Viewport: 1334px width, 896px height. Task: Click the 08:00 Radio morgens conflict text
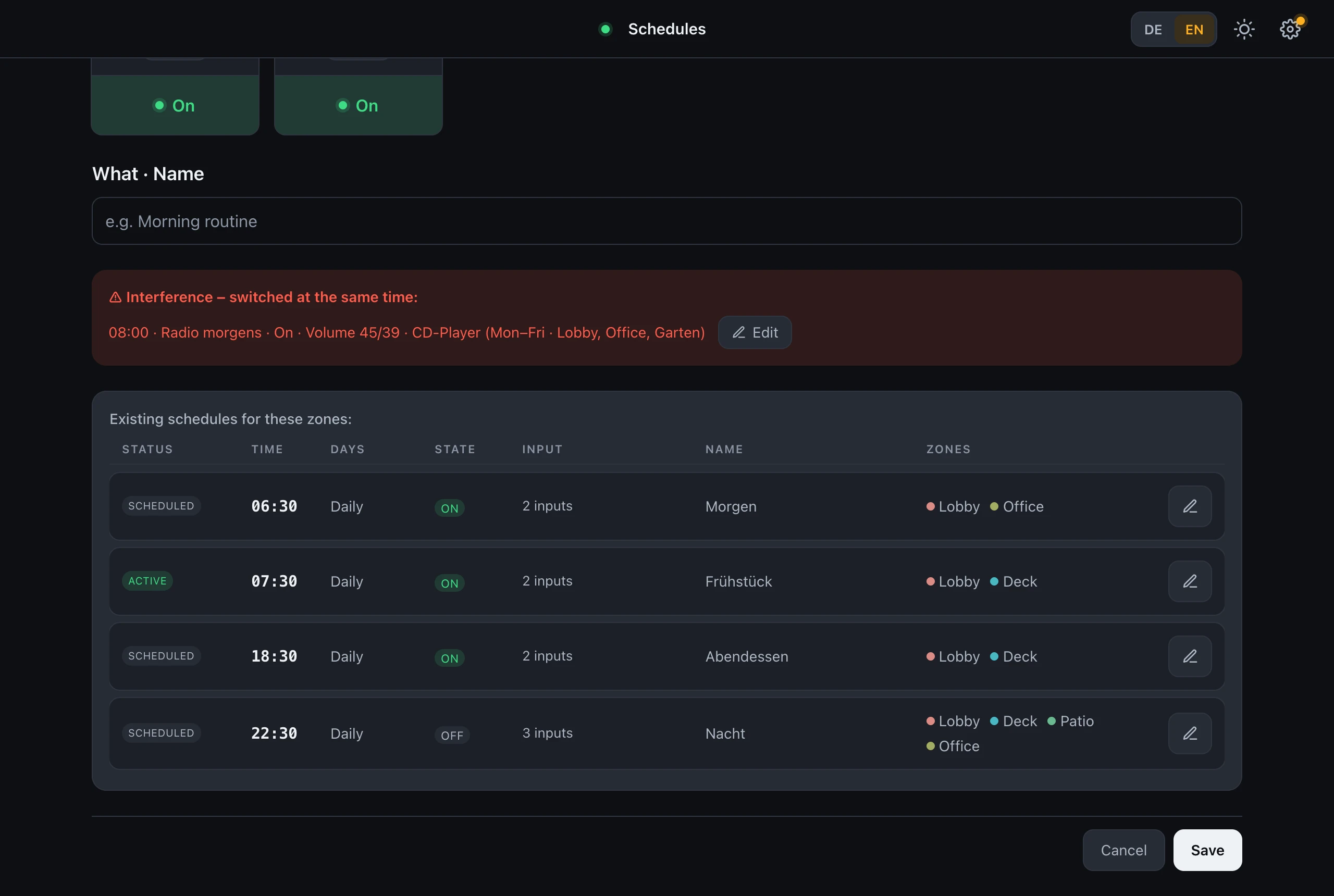pos(406,332)
